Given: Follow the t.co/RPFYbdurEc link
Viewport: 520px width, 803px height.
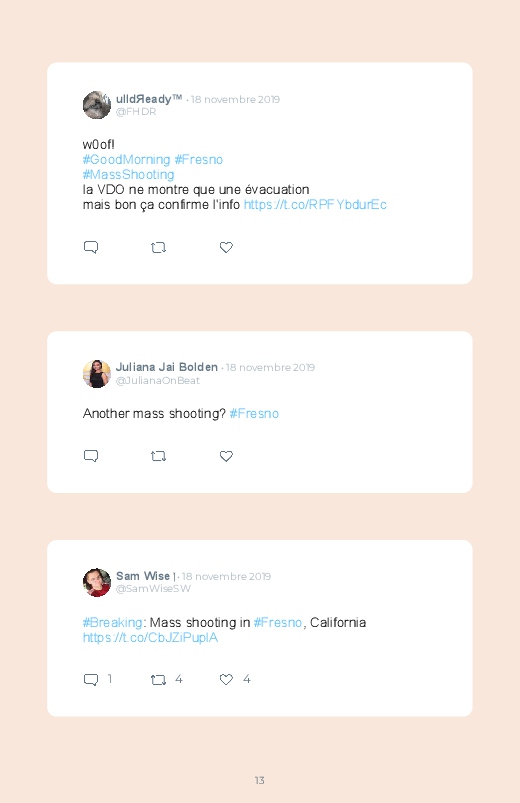Looking at the screenshot, I should pos(315,205).
